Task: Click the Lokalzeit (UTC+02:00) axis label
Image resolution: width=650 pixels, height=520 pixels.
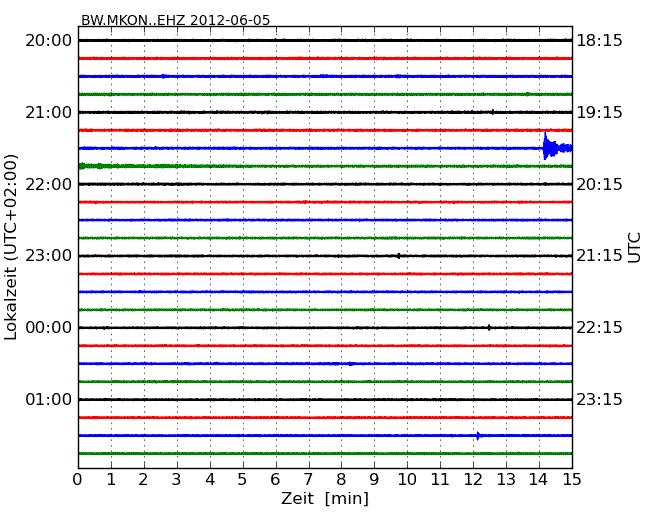Action: (x=11, y=247)
